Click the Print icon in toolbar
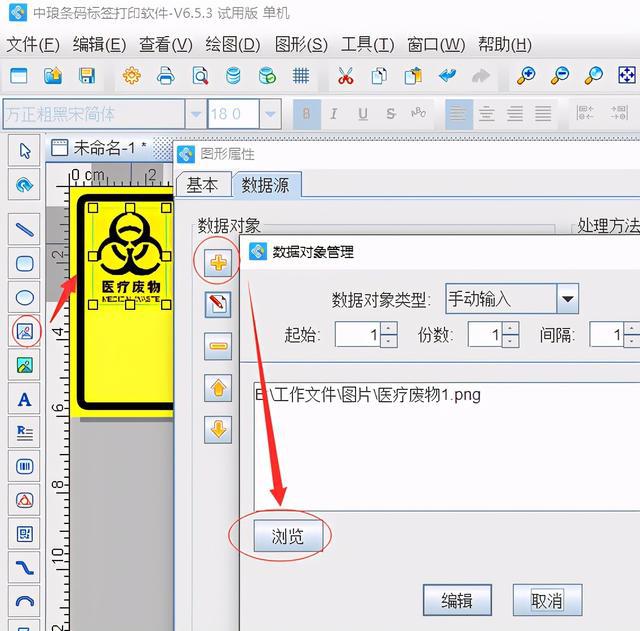Viewport: 640px width, 631px height. click(x=166, y=76)
